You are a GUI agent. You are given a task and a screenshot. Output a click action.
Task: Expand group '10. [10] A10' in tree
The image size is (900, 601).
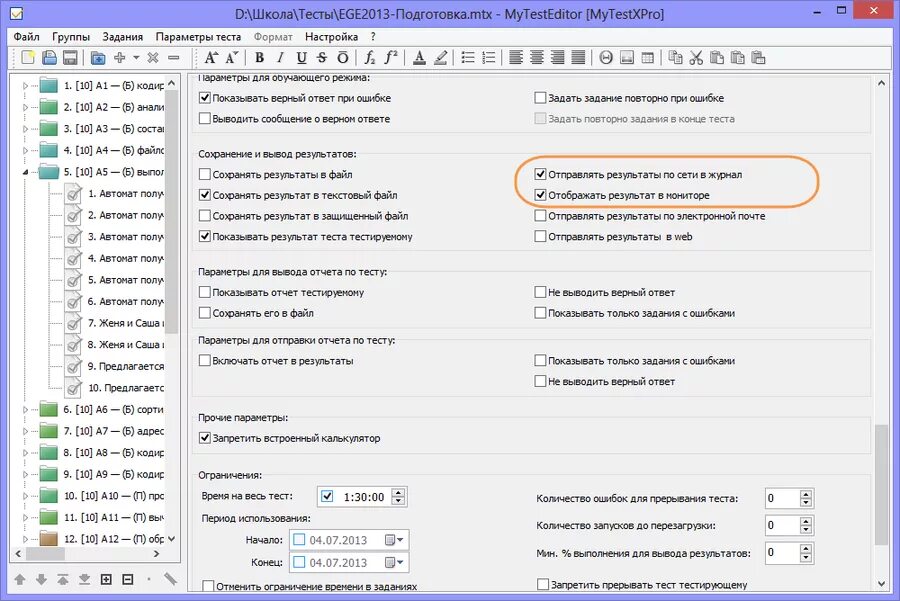pyautogui.click(x=25, y=496)
